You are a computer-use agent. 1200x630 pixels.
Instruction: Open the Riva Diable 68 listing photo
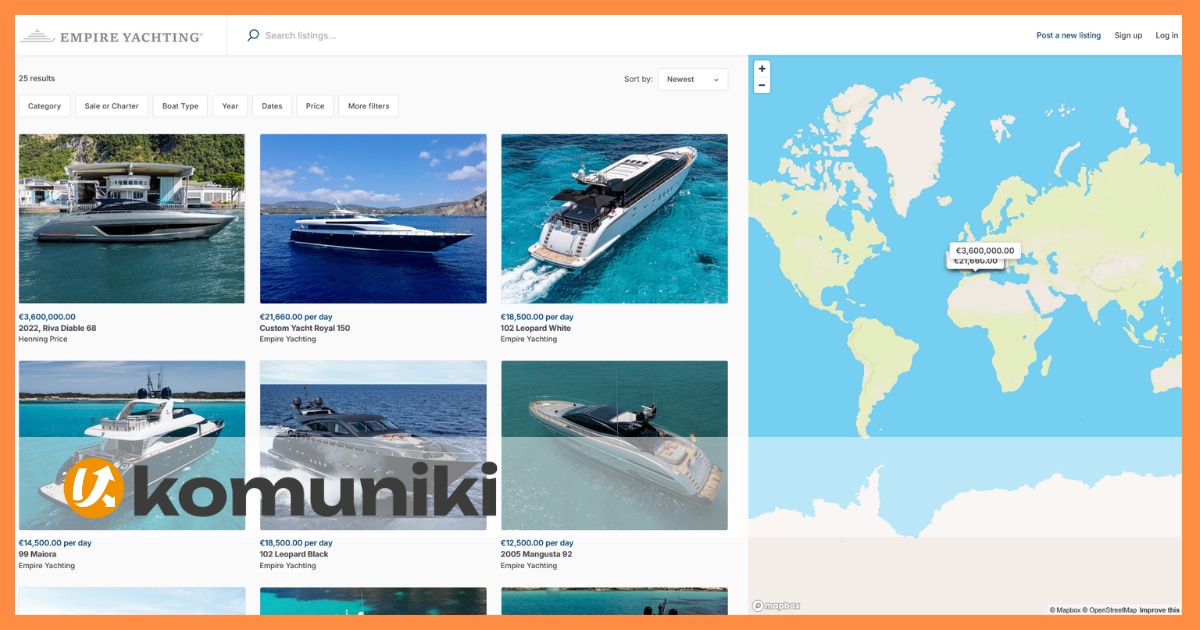click(132, 219)
